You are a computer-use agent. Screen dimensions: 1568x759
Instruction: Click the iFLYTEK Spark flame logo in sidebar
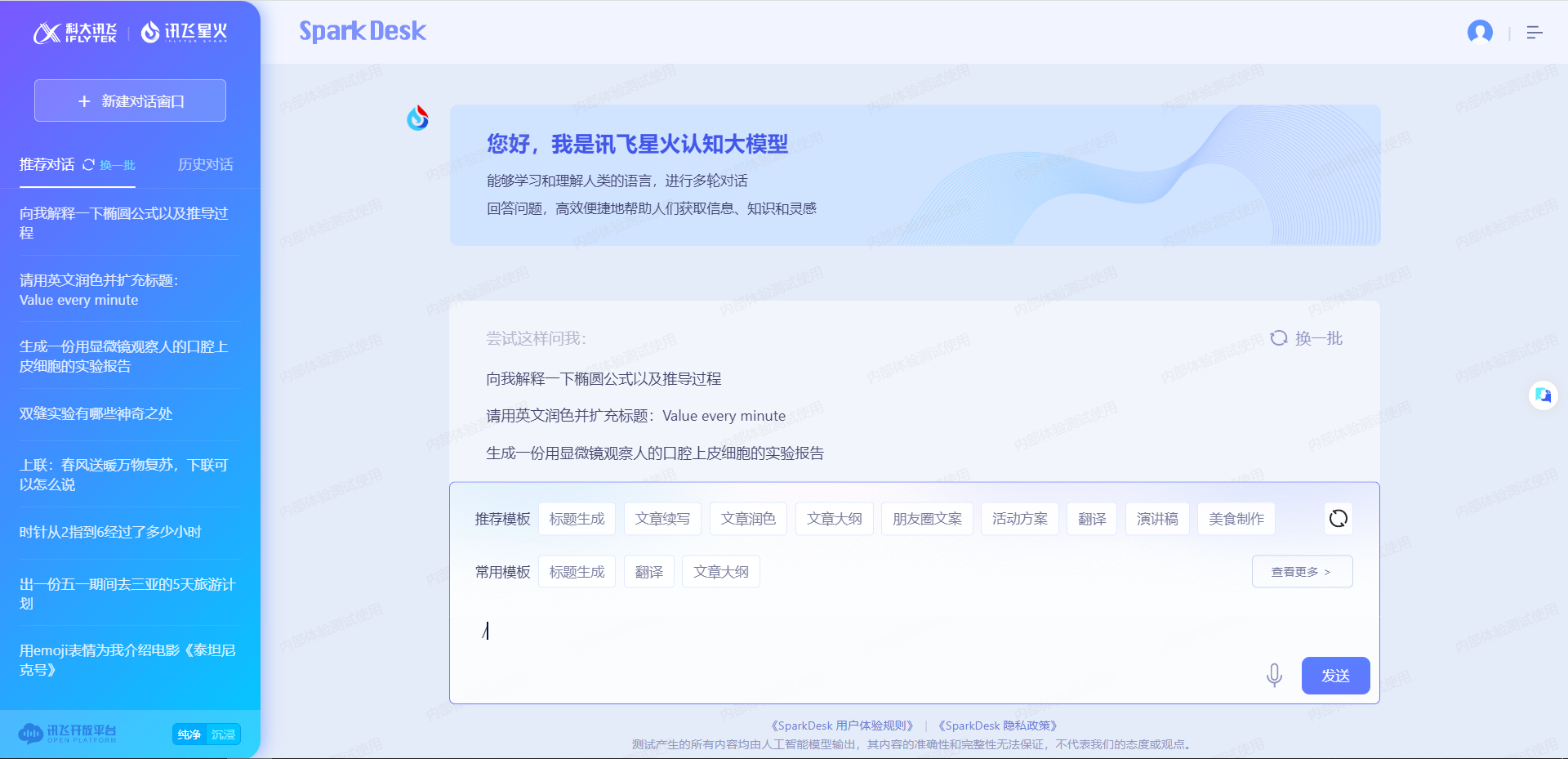(x=184, y=33)
